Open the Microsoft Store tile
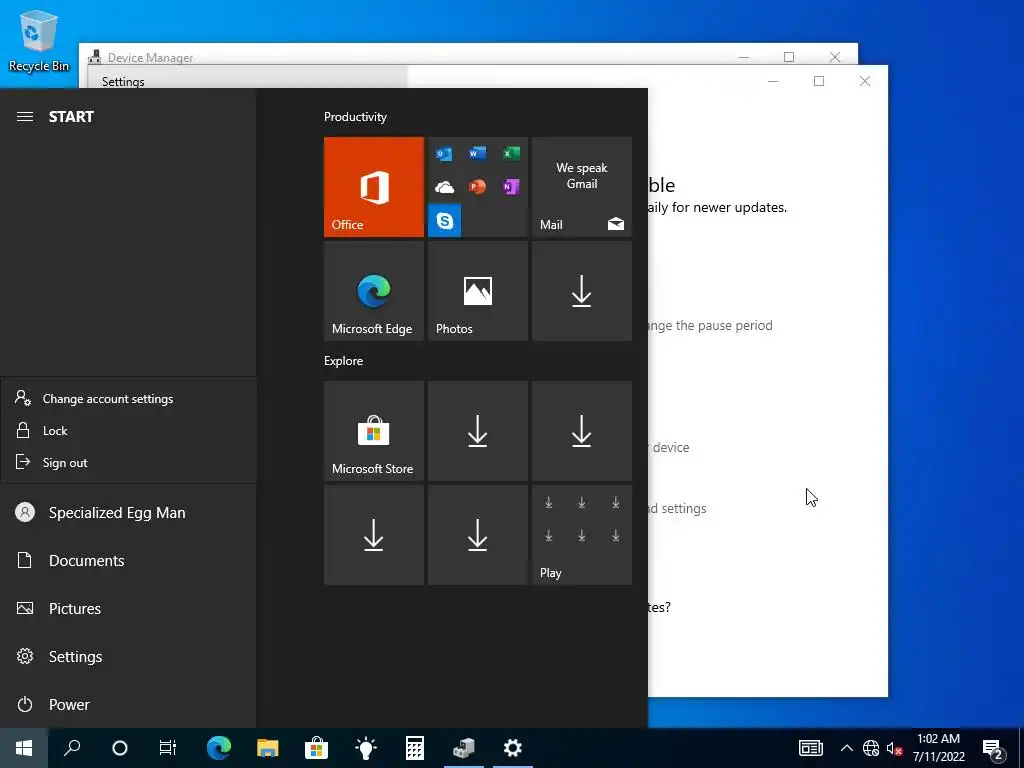The image size is (1024, 768). [x=374, y=431]
